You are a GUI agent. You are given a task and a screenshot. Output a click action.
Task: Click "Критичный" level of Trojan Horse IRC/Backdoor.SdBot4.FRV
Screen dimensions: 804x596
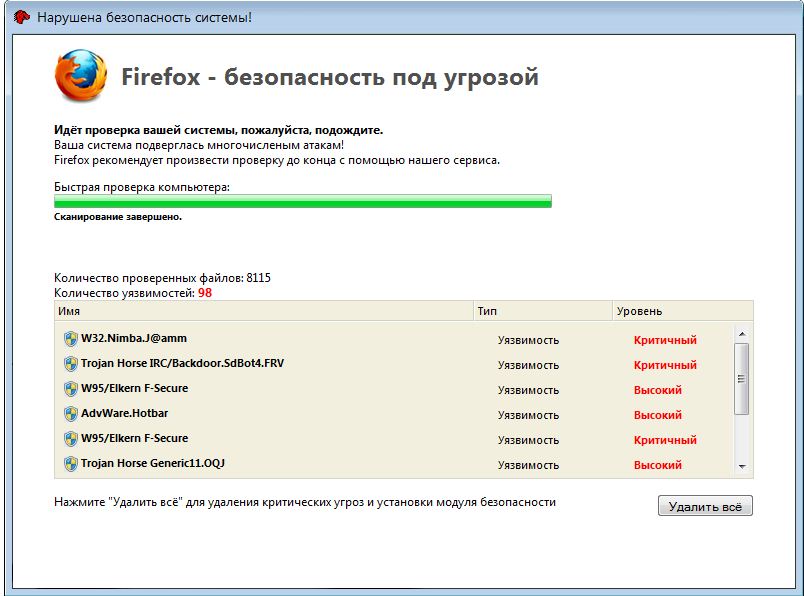[x=665, y=365]
